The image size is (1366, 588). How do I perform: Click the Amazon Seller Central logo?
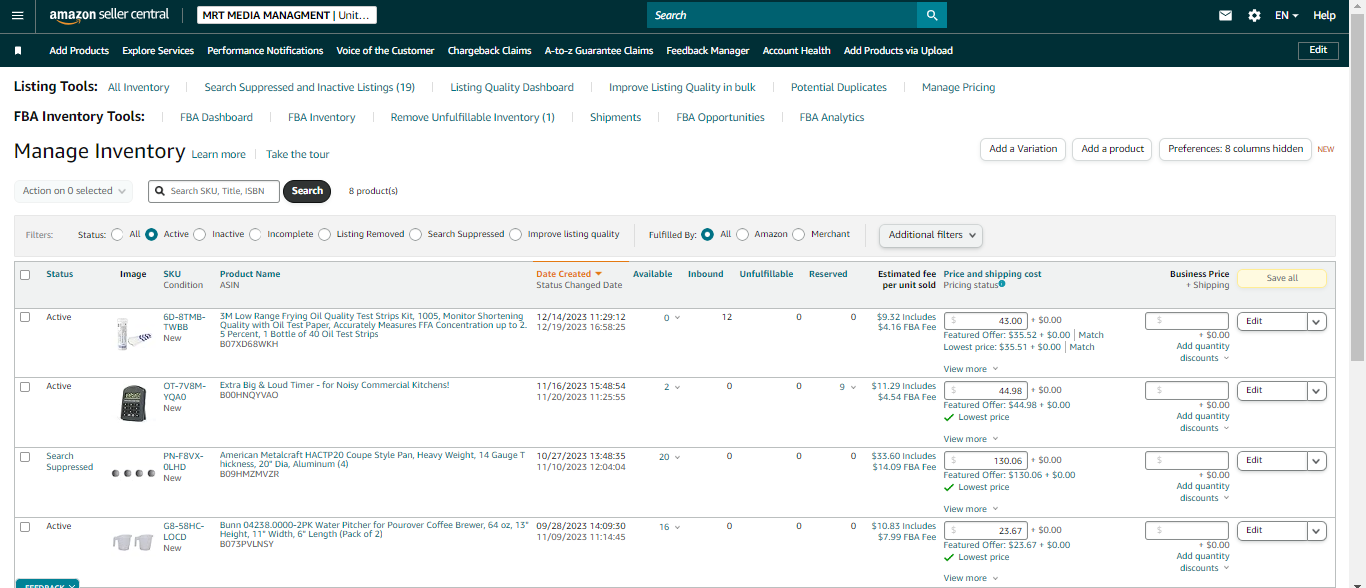tap(109, 15)
